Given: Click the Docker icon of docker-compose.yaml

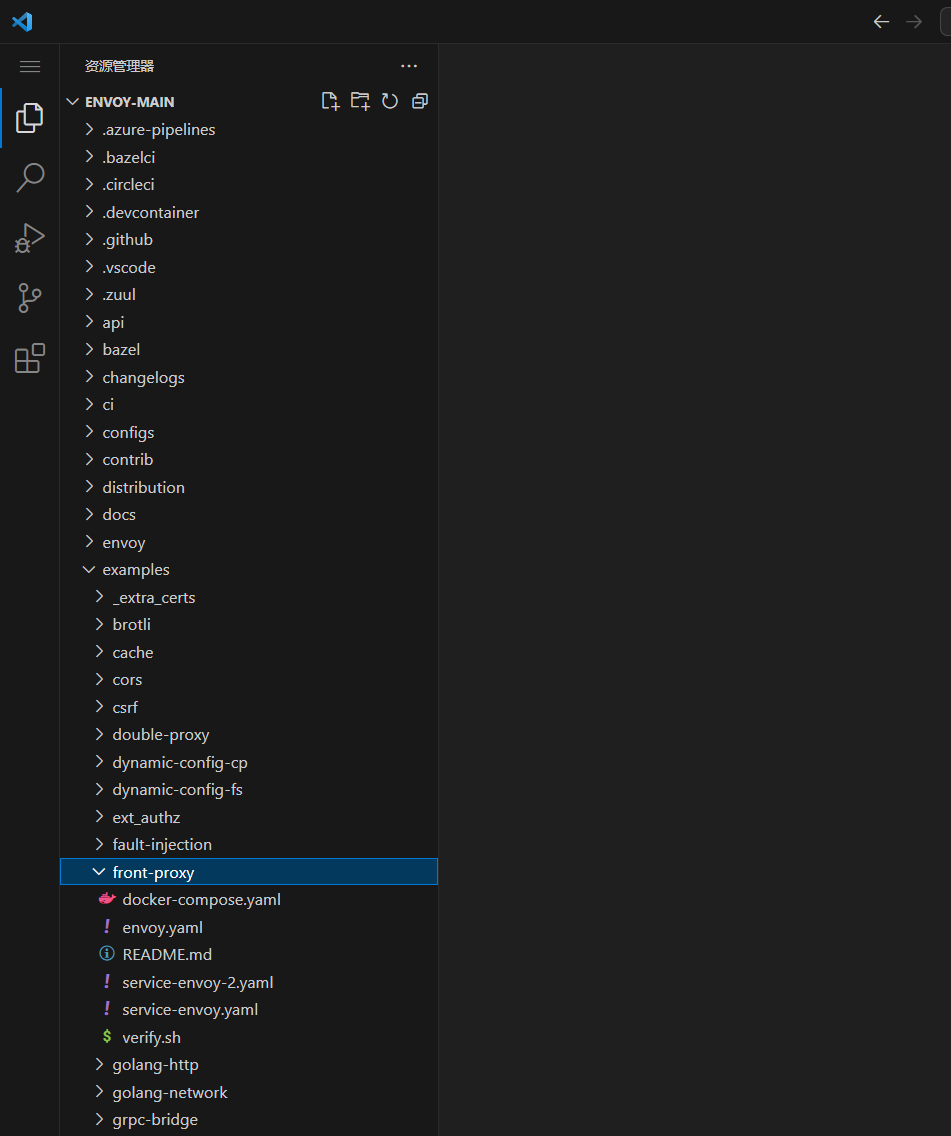Looking at the screenshot, I should [x=107, y=899].
